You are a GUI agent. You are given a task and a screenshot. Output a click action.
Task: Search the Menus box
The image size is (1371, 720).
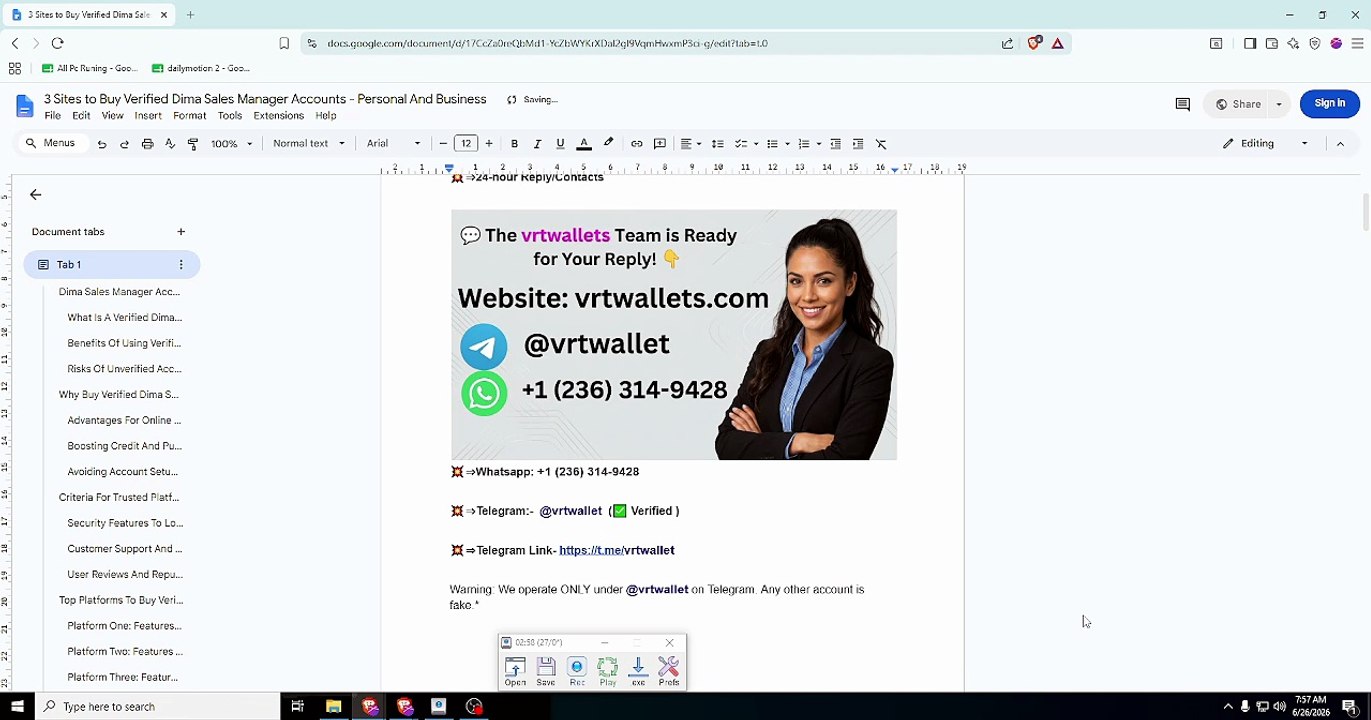coord(50,143)
